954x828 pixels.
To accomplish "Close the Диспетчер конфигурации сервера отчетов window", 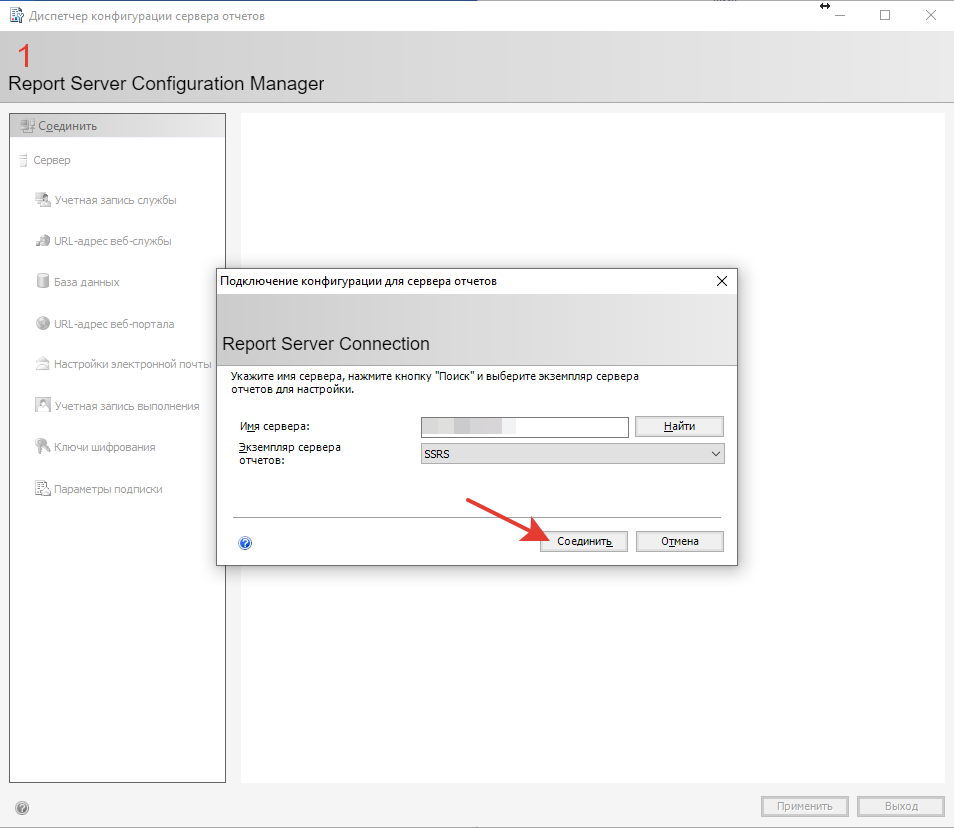I will coord(931,15).
